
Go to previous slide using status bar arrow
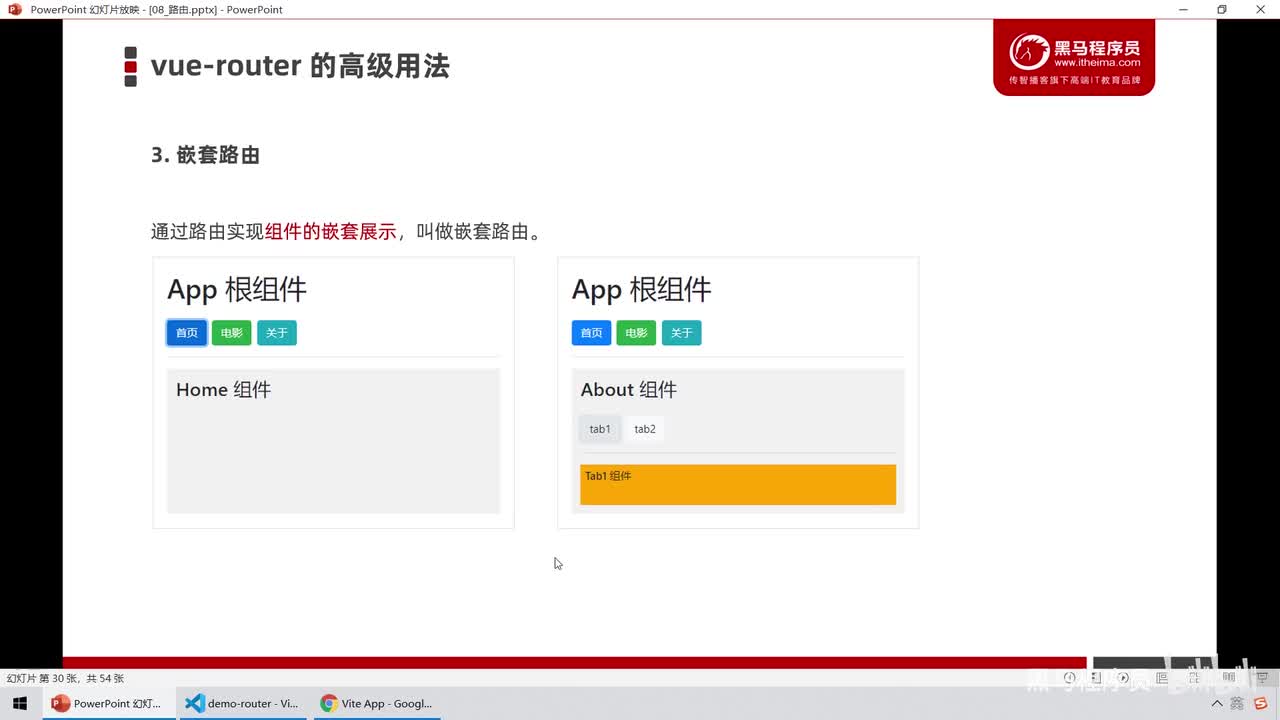pyautogui.click(x=1070, y=677)
